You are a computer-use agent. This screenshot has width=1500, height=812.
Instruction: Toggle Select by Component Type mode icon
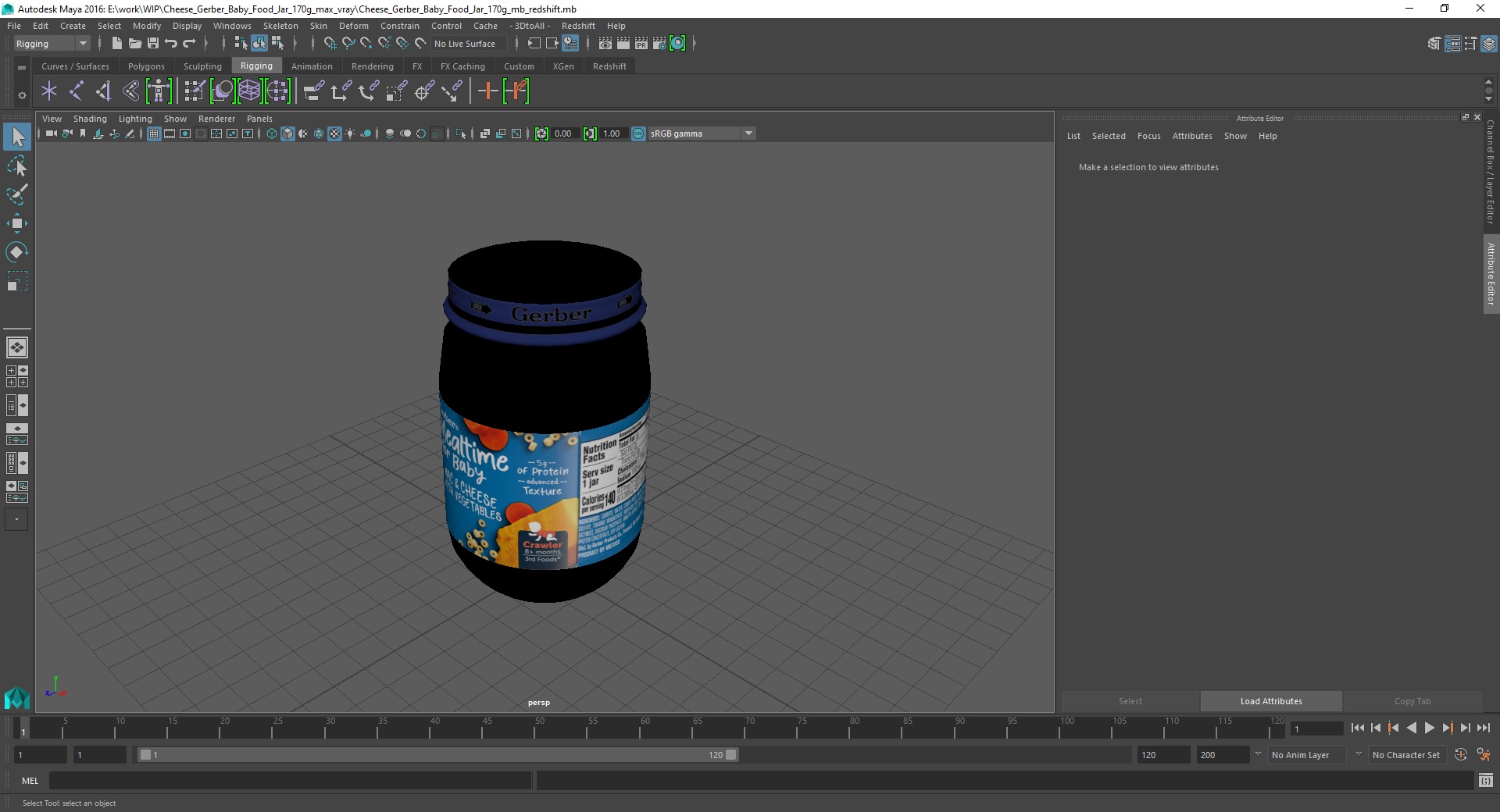(x=277, y=44)
